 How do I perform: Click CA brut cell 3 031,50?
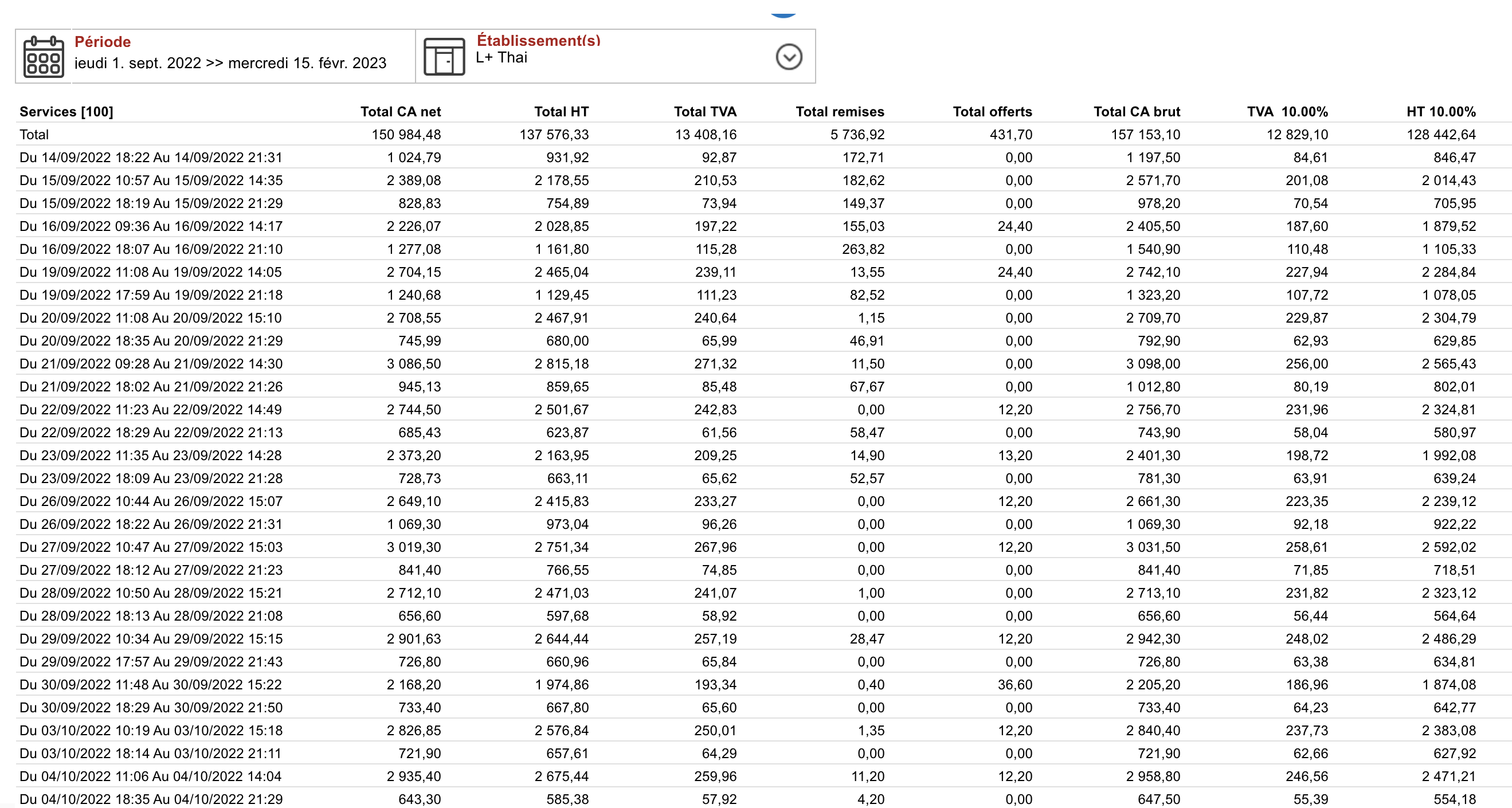point(1153,547)
